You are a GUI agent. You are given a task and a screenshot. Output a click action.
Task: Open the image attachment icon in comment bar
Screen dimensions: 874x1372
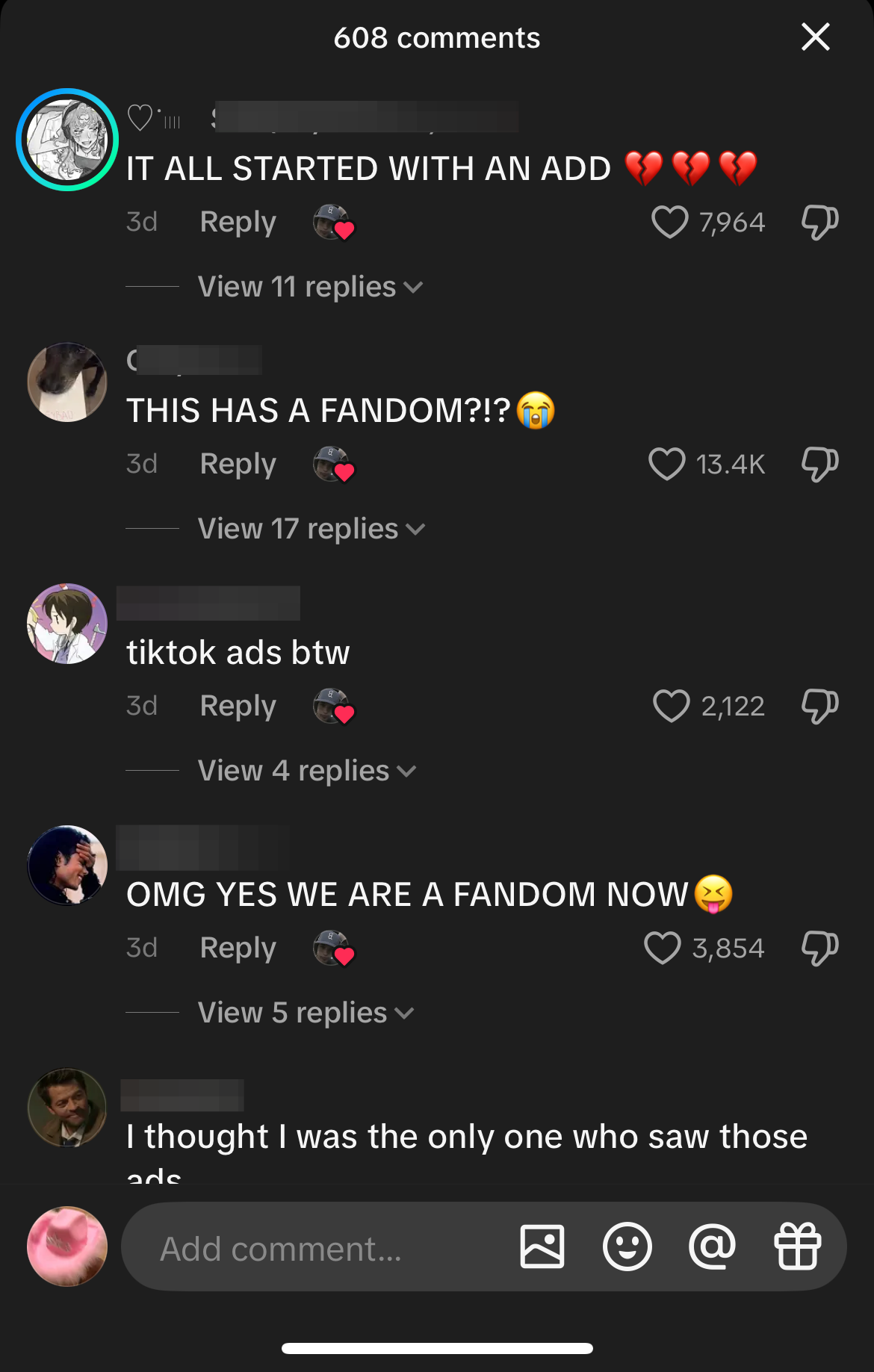[542, 1247]
